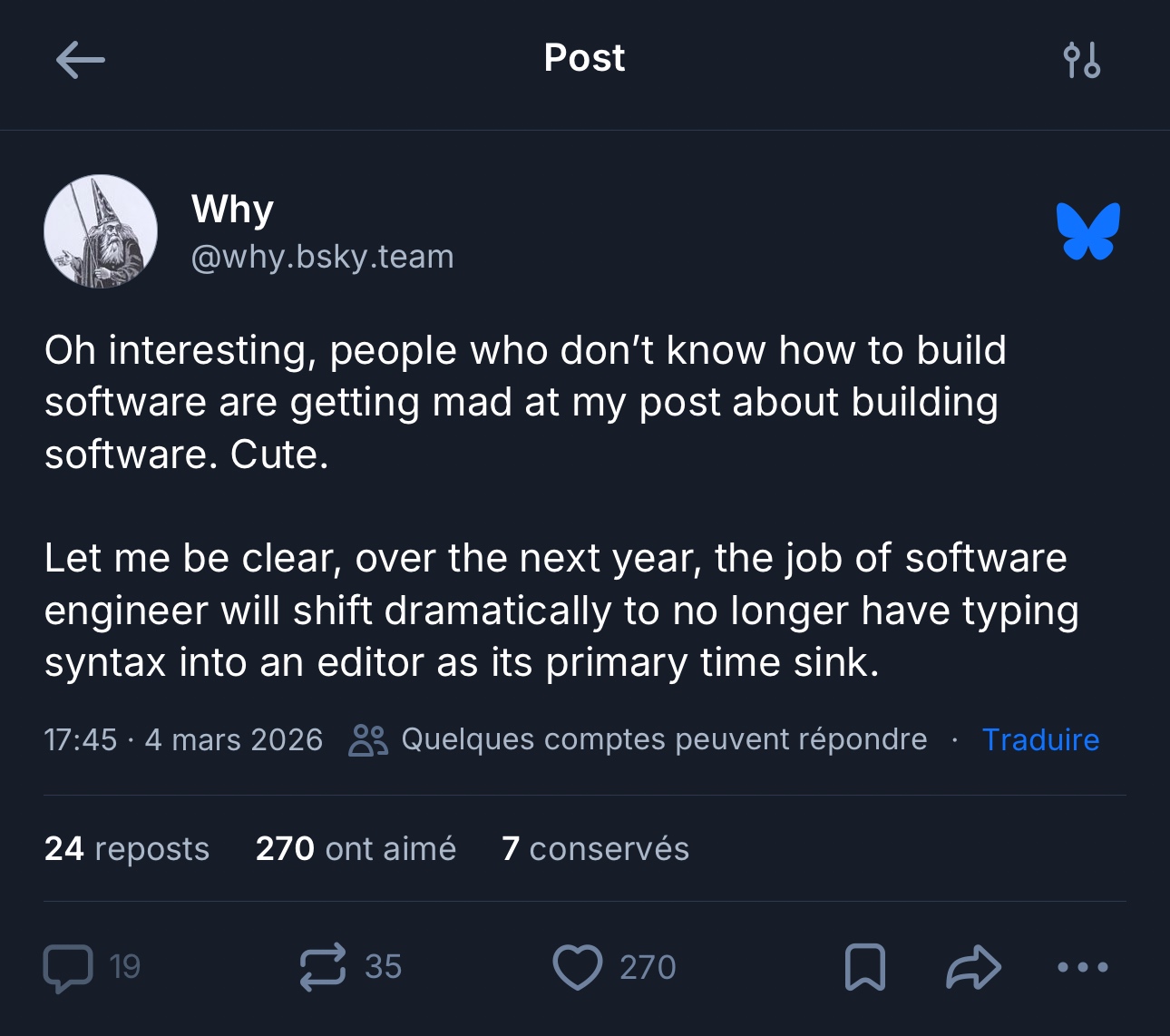Click the people icon for reply settings
Image resolution: width=1170 pixels, height=1036 pixels.
(x=368, y=740)
